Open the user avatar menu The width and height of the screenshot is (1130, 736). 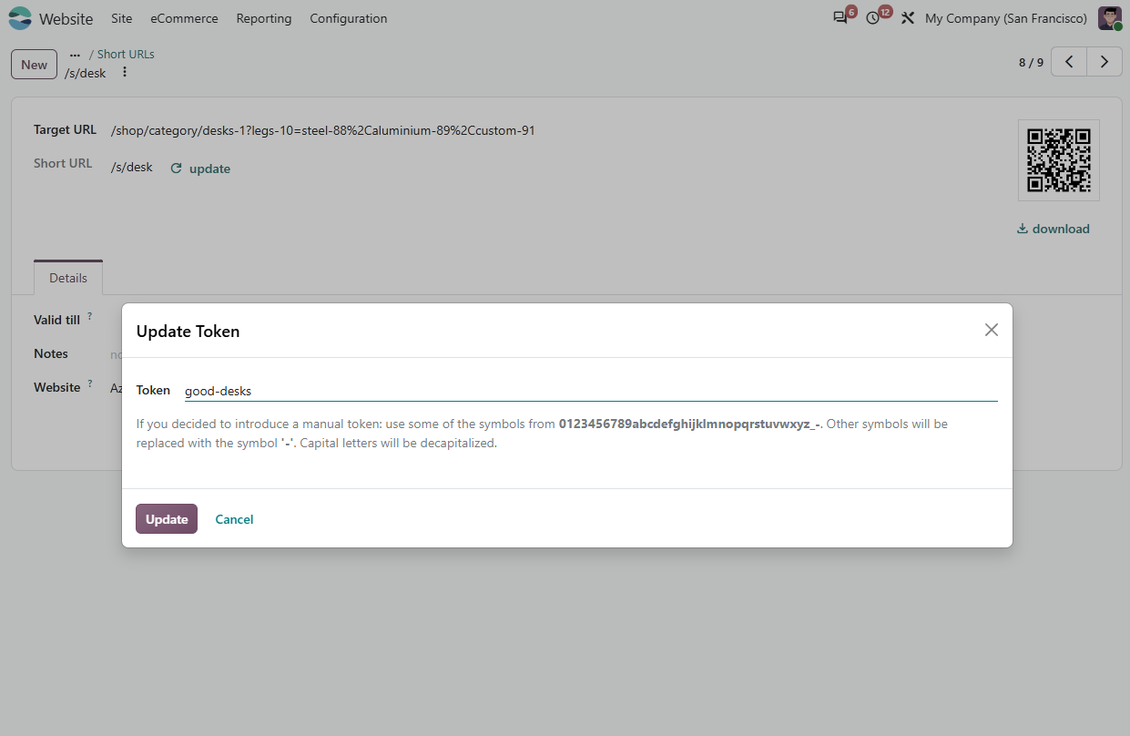click(1110, 18)
